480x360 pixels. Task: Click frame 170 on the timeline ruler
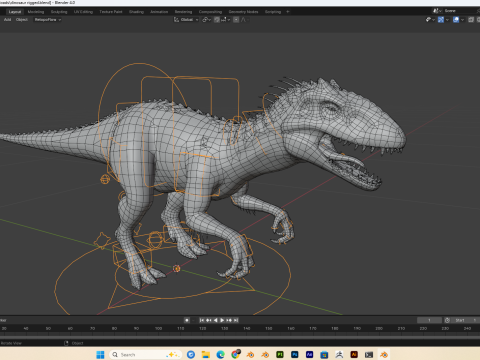pyautogui.click(x=313, y=328)
